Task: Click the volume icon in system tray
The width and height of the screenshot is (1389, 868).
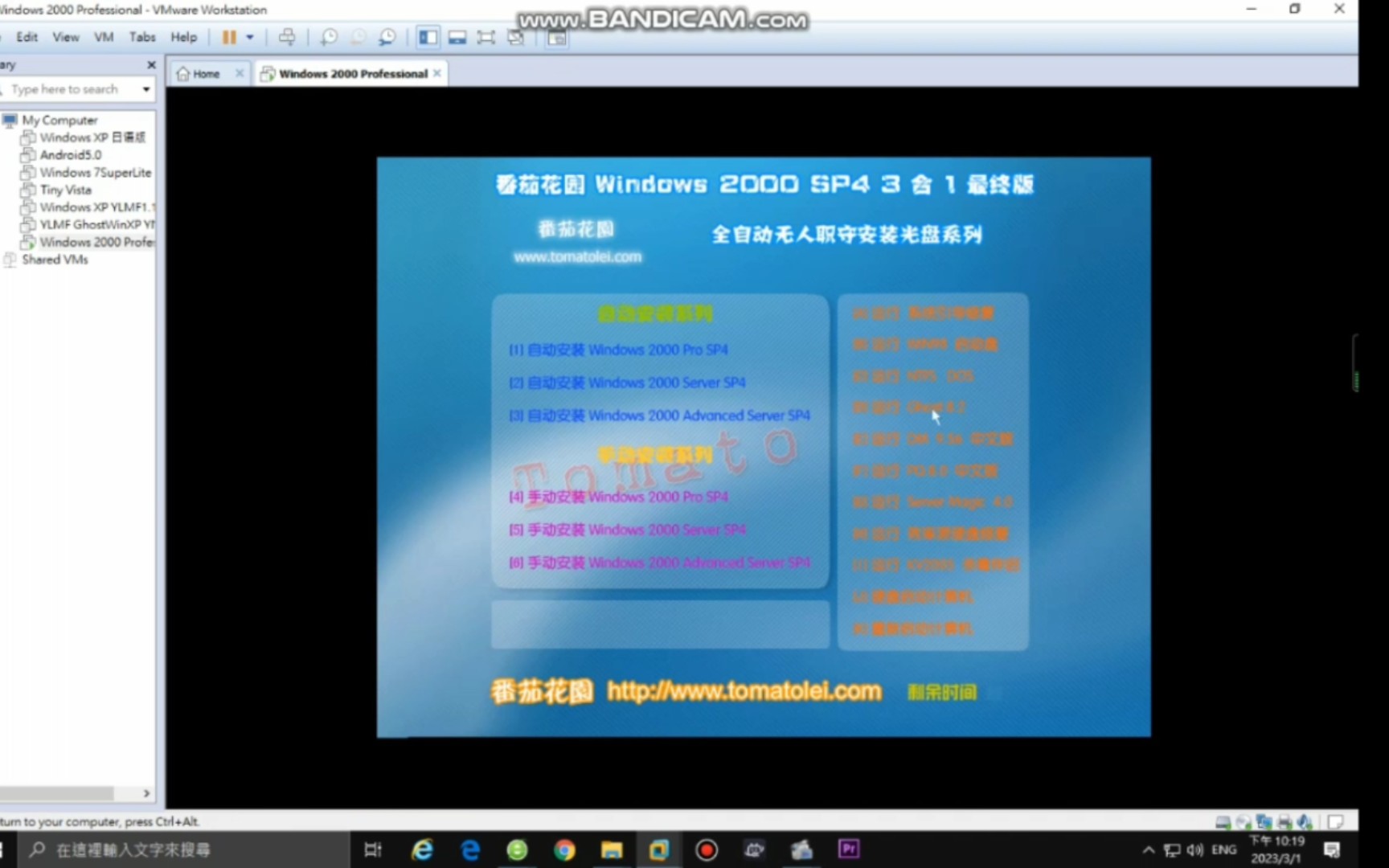Action: [x=1195, y=850]
